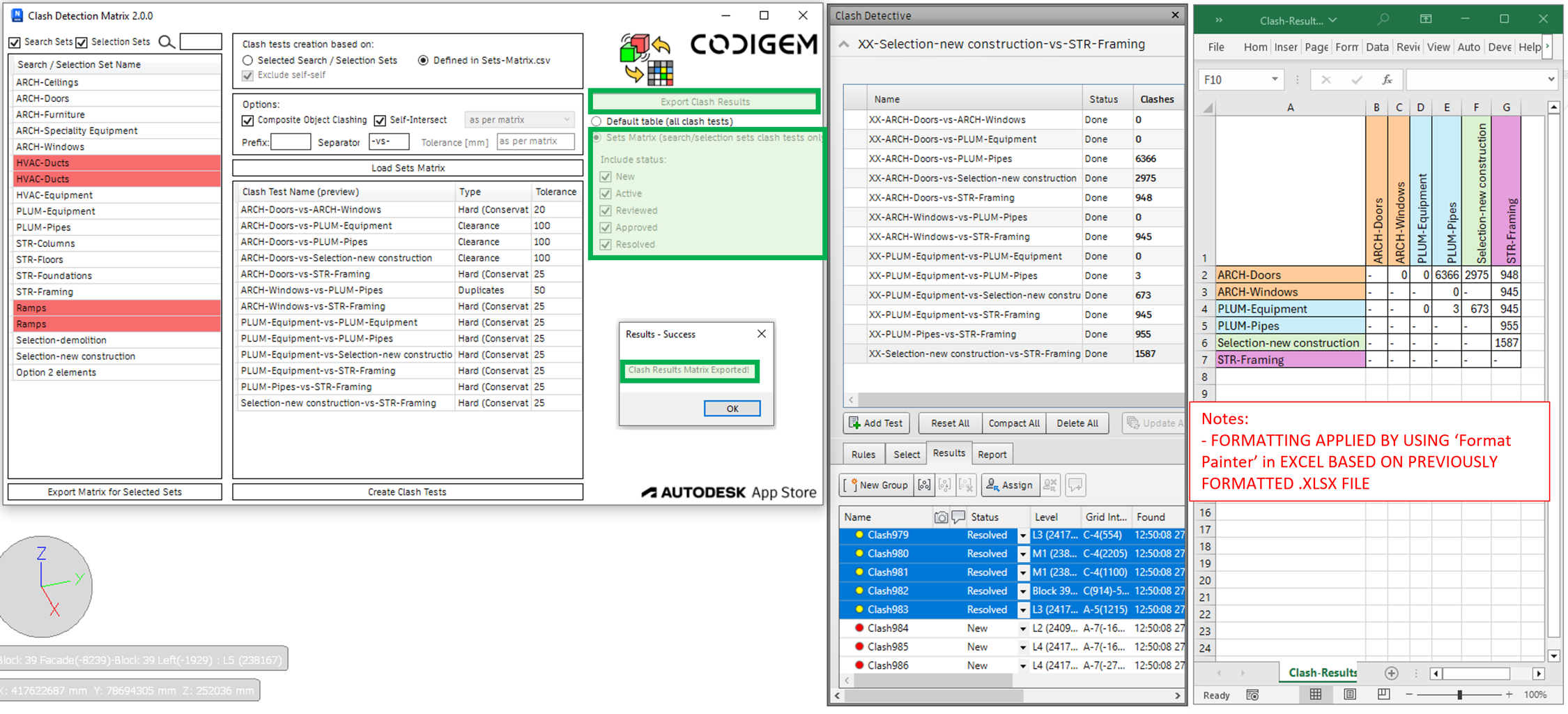Open the Excel File menu

coord(1216,47)
